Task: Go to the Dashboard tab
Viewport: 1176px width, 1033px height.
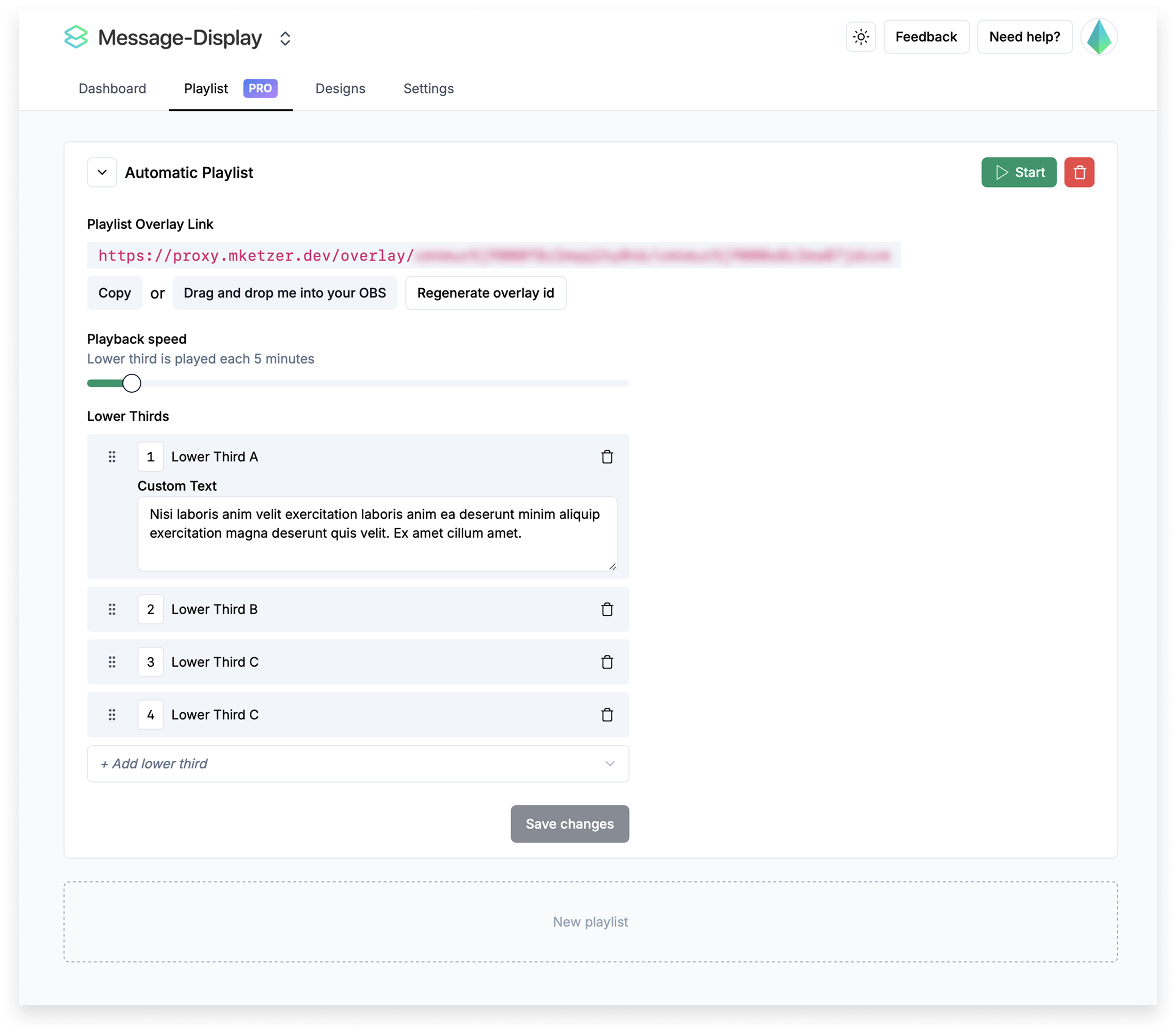Action: click(112, 89)
